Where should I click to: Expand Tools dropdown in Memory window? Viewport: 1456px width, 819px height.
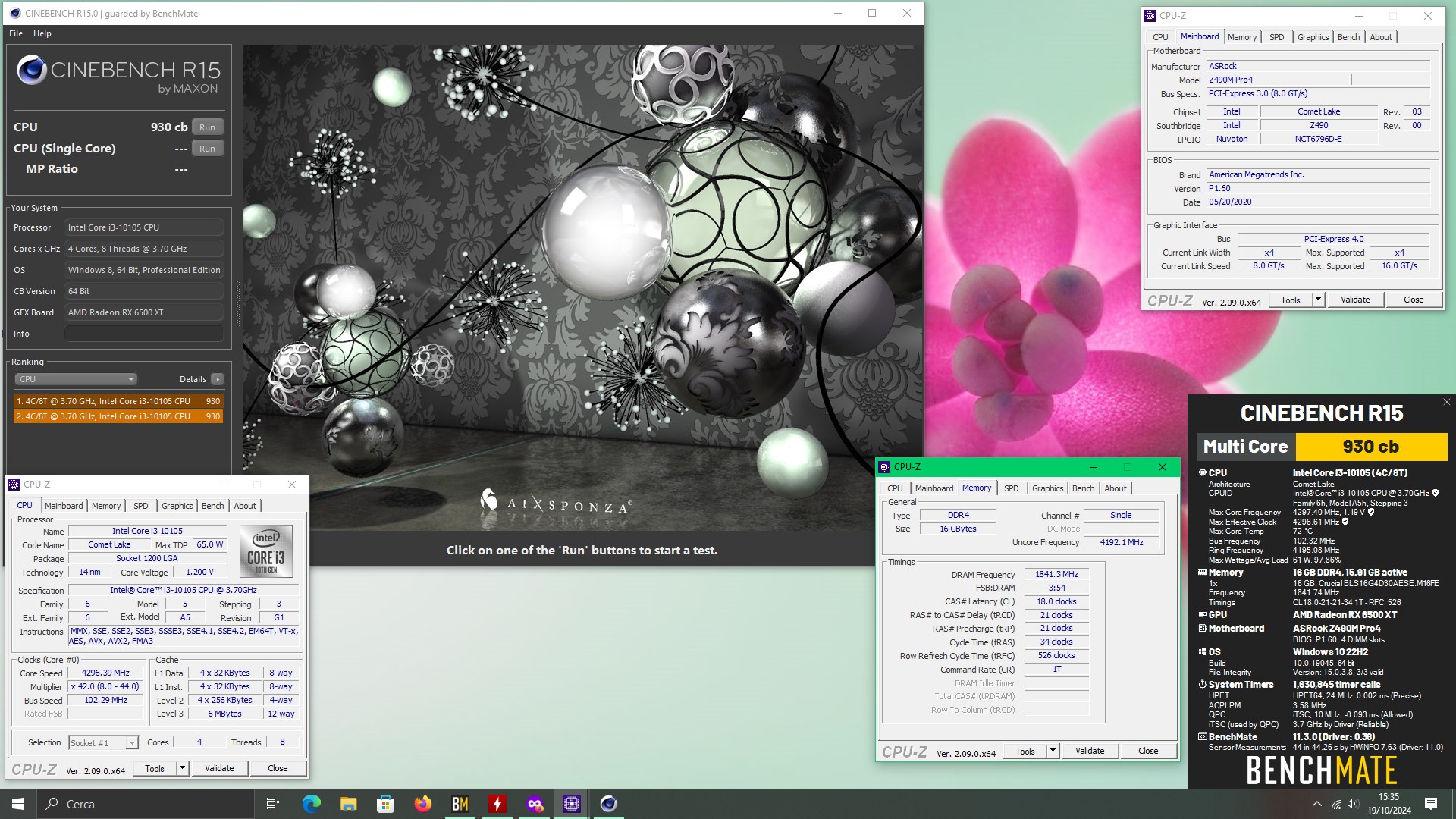tap(1053, 751)
